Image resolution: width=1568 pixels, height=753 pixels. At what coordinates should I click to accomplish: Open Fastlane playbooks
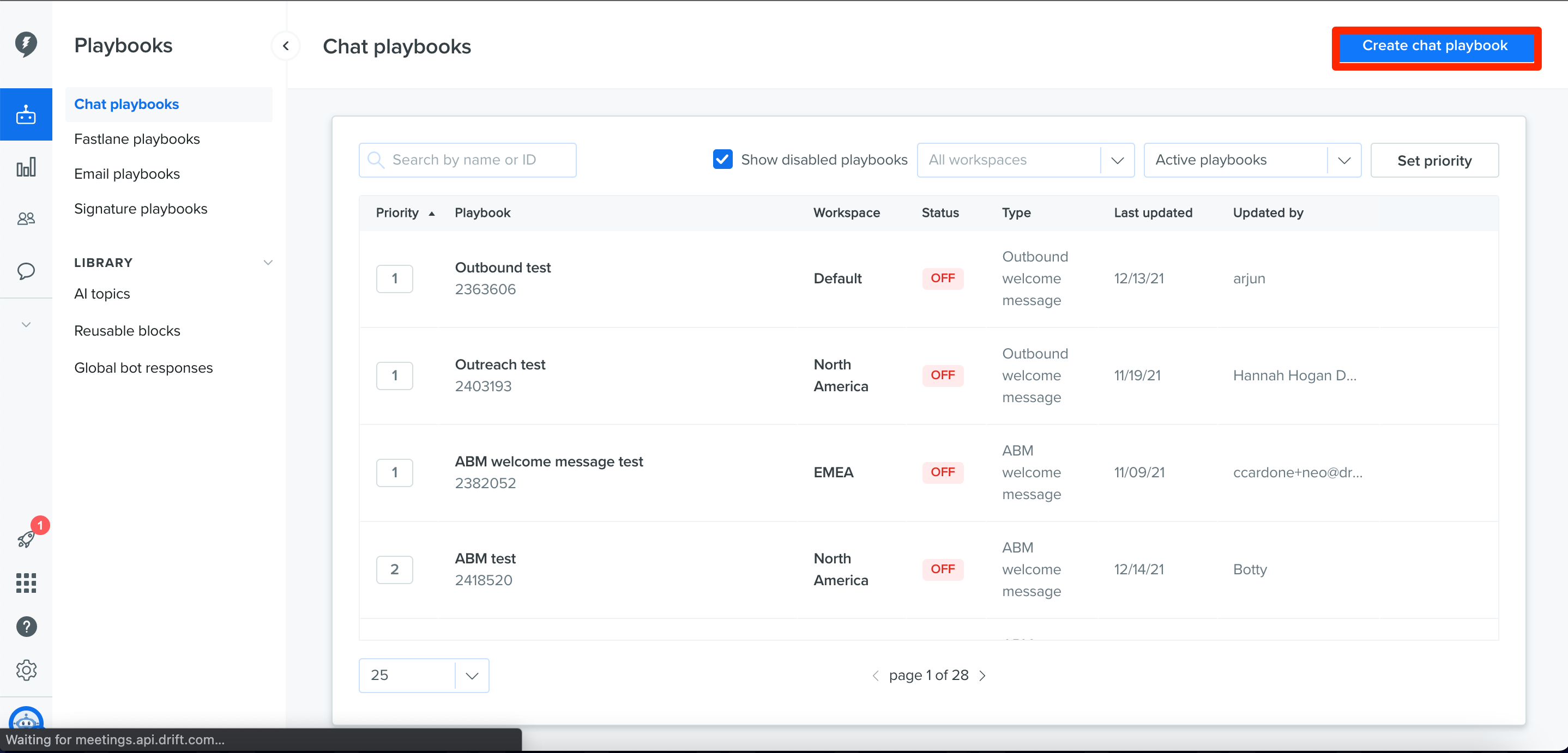click(137, 139)
